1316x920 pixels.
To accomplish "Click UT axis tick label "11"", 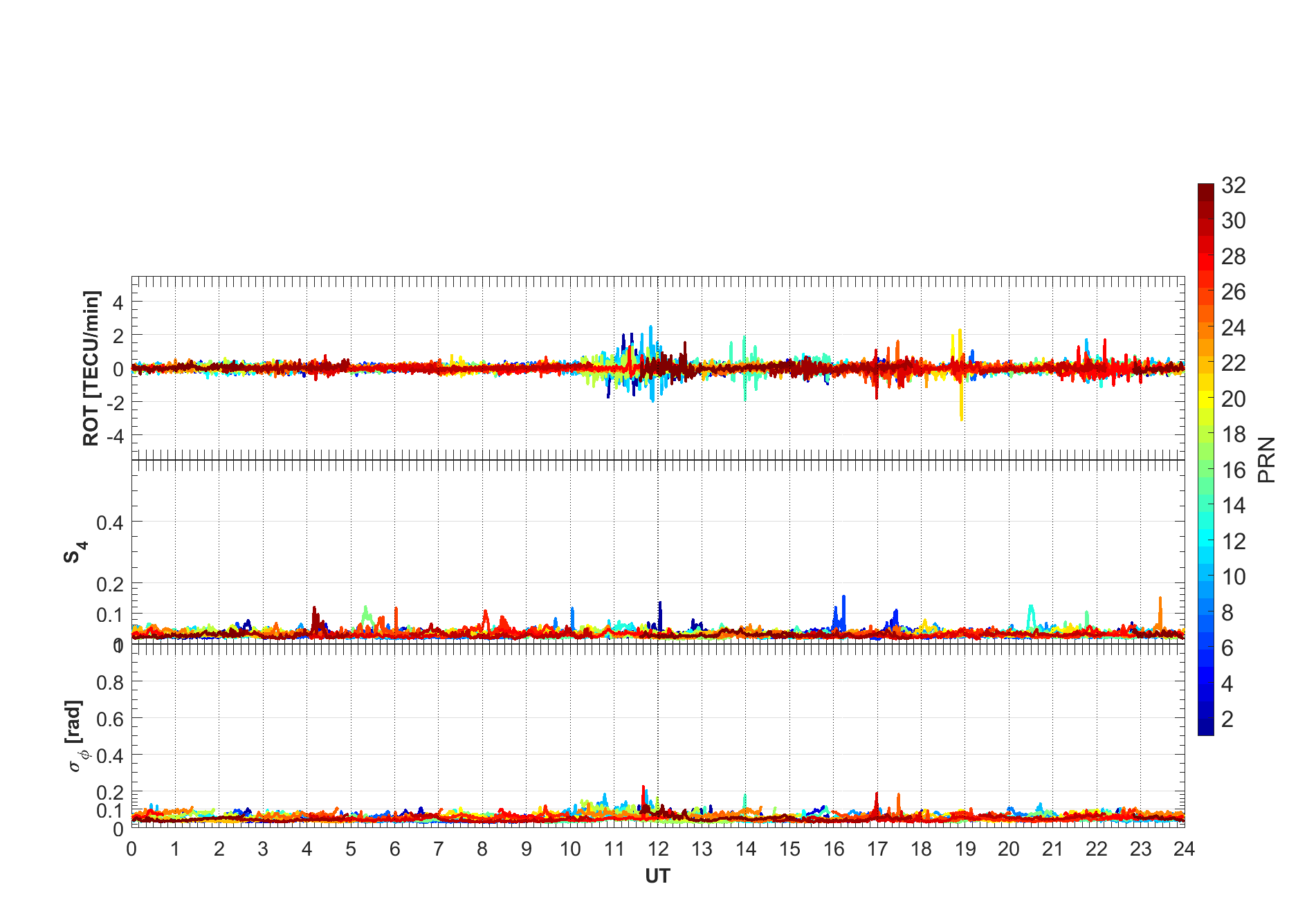I will point(614,849).
